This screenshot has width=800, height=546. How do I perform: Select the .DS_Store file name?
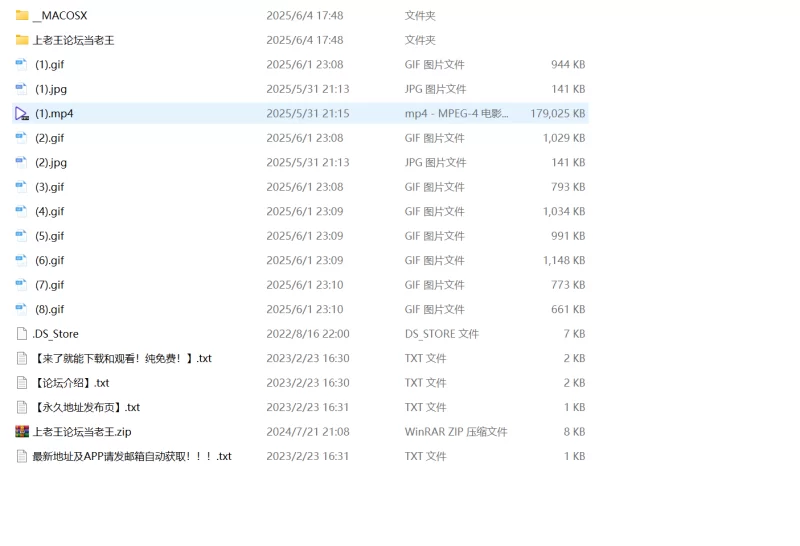click(x=56, y=334)
